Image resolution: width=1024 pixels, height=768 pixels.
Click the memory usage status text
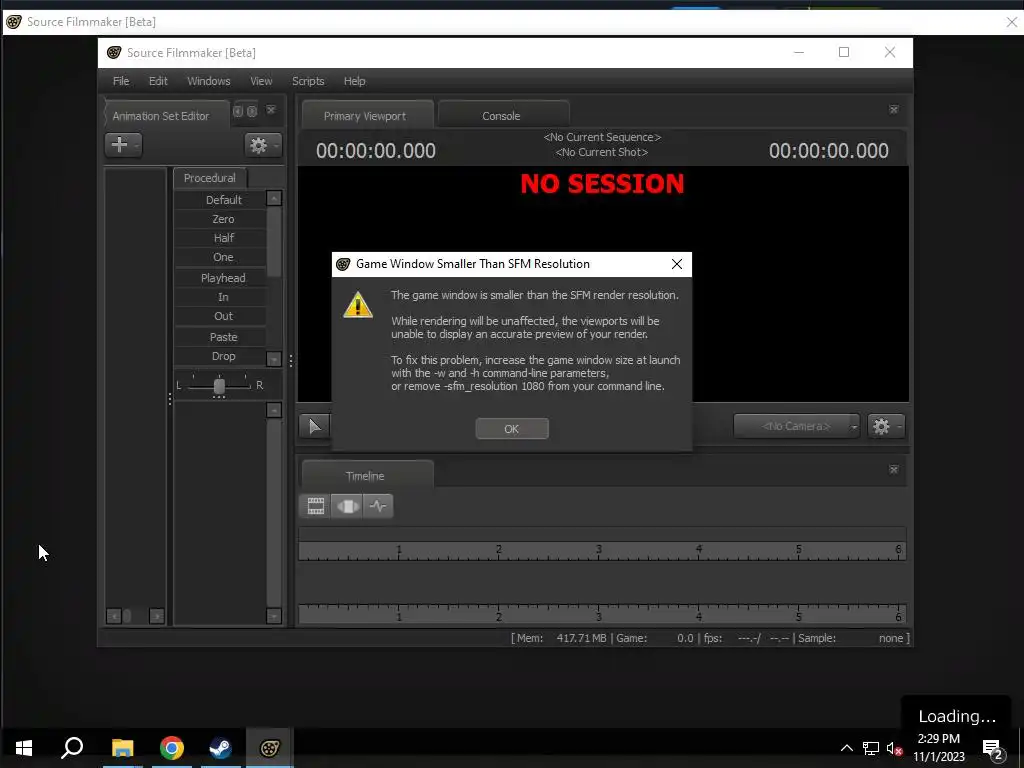(x=560, y=638)
